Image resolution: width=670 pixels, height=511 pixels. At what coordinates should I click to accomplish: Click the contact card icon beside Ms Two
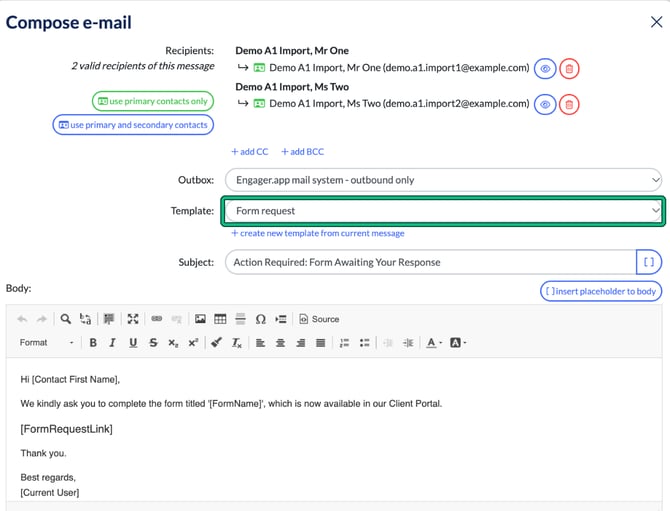coord(259,103)
